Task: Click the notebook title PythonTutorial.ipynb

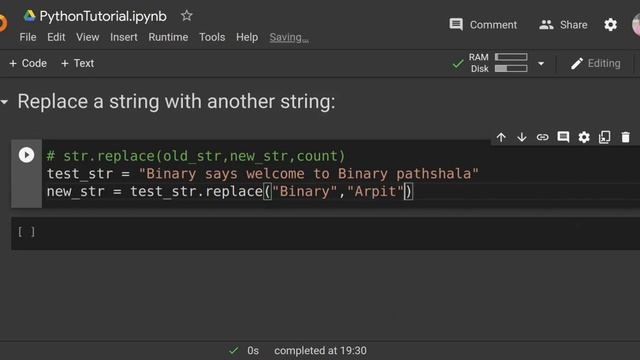Action: [x=103, y=16]
